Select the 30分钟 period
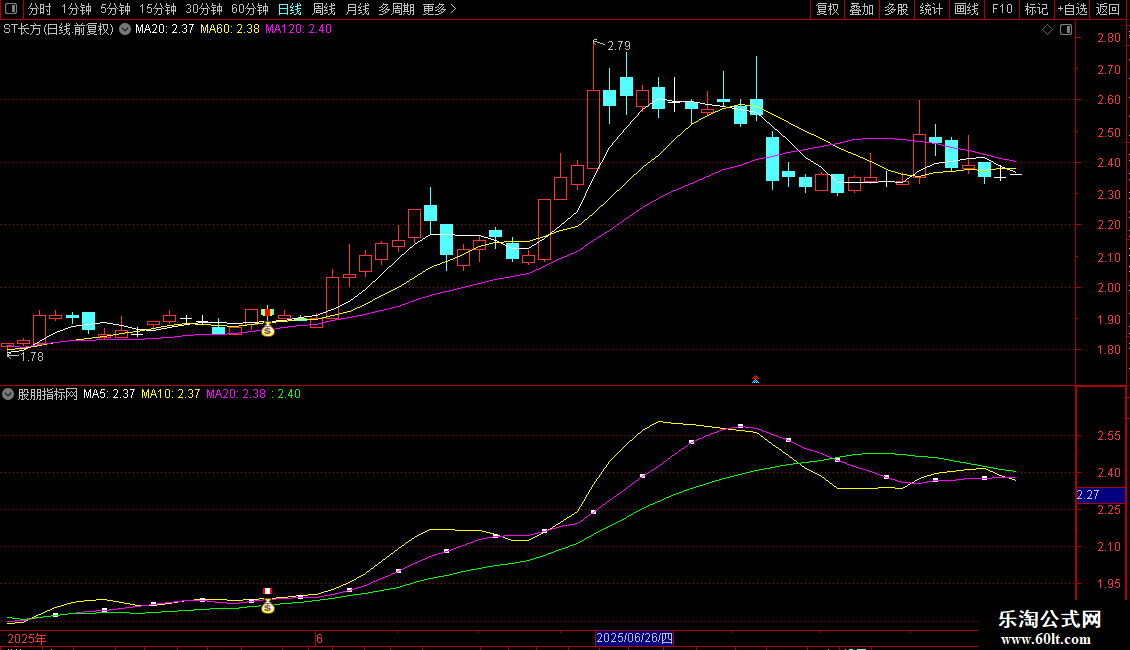This screenshot has height=650, width=1130. point(203,9)
